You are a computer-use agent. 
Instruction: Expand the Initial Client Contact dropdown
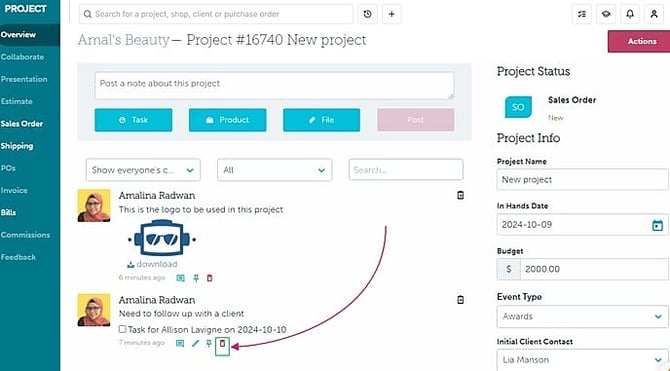[x=582, y=360]
